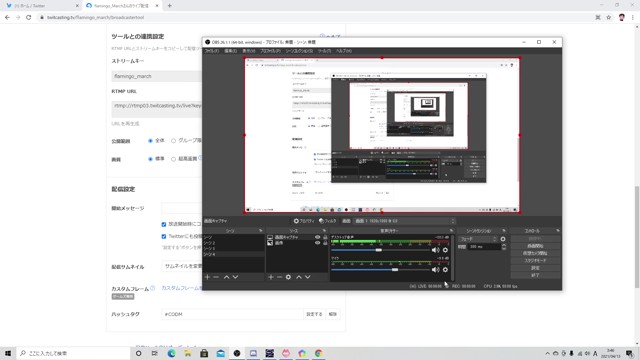Image resolution: width=640 pixels, height=360 pixels.
Task: Click the OBS preview canvas
Action: [x=382, y=135]
